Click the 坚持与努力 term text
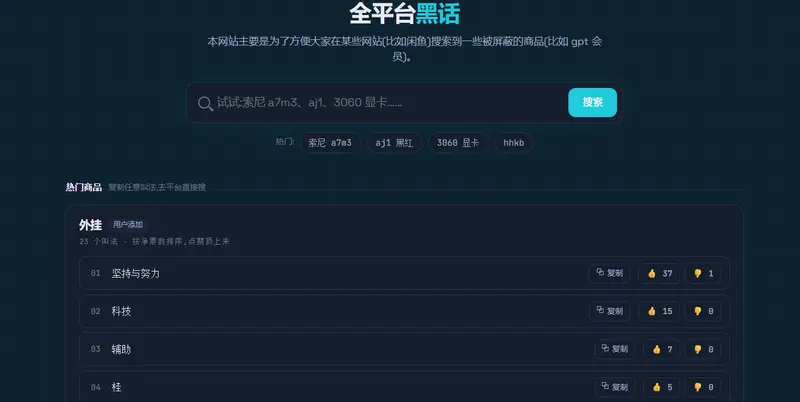 coord(136,273)
